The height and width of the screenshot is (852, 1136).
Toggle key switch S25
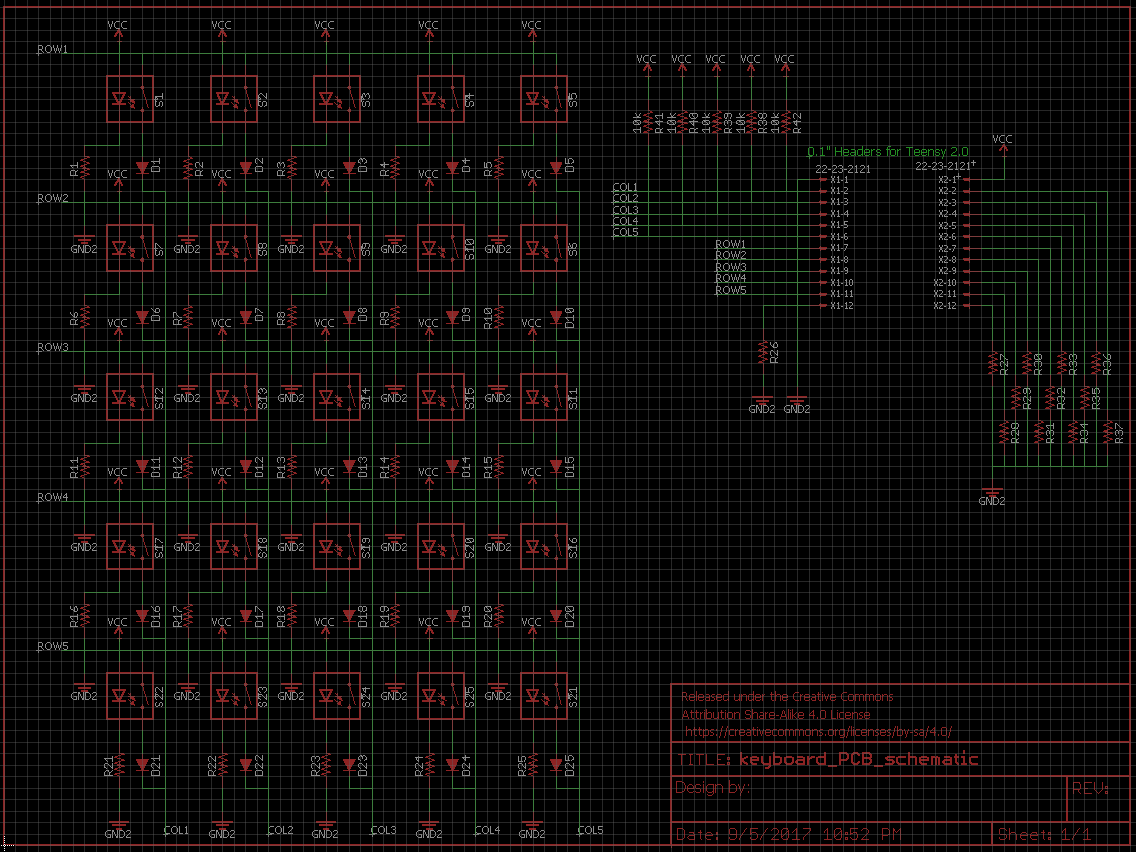click(440, 695)
